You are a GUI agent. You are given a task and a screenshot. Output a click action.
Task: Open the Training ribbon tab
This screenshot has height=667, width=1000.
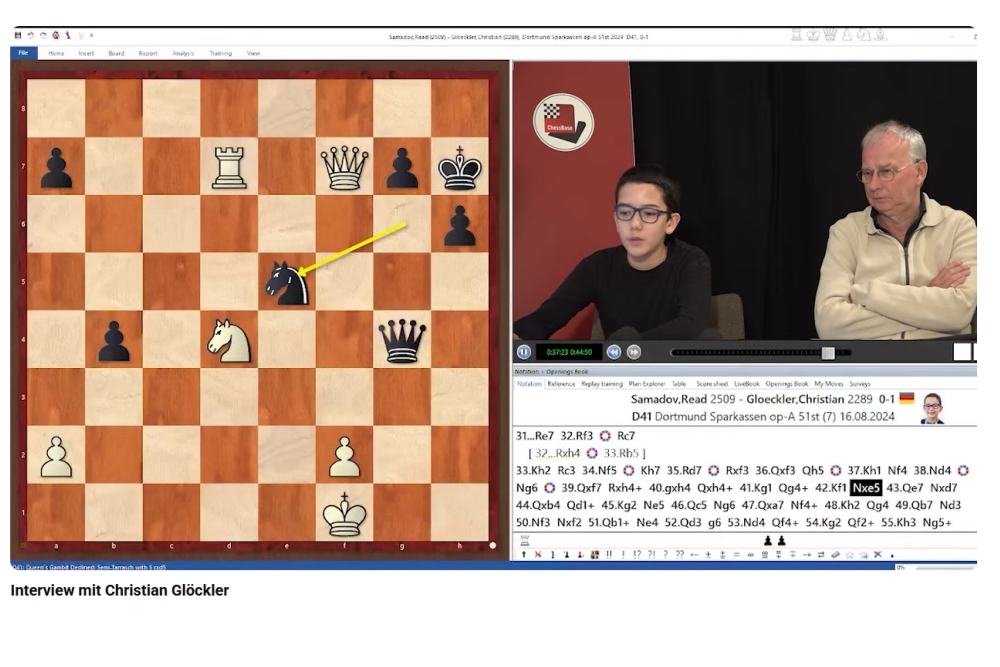click(220, 53)
